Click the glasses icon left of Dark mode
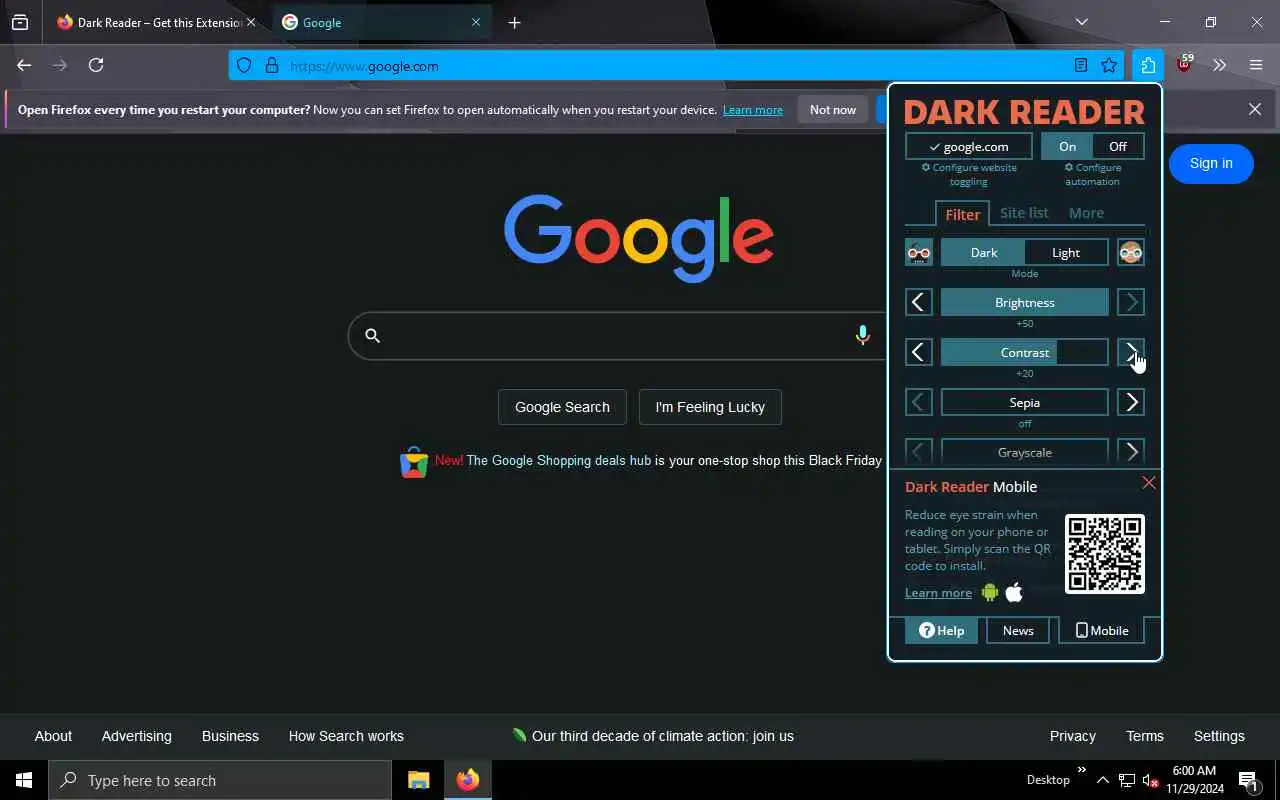1280x800 pixels. tap(918, 252)
